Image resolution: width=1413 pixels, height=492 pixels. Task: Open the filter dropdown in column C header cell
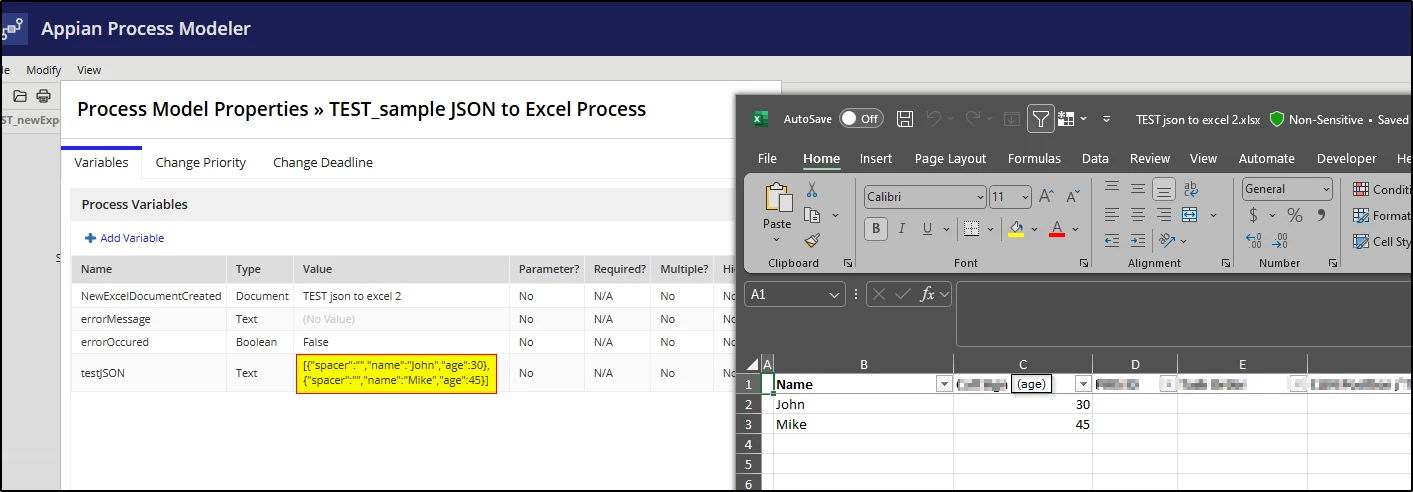(1082, 384)
